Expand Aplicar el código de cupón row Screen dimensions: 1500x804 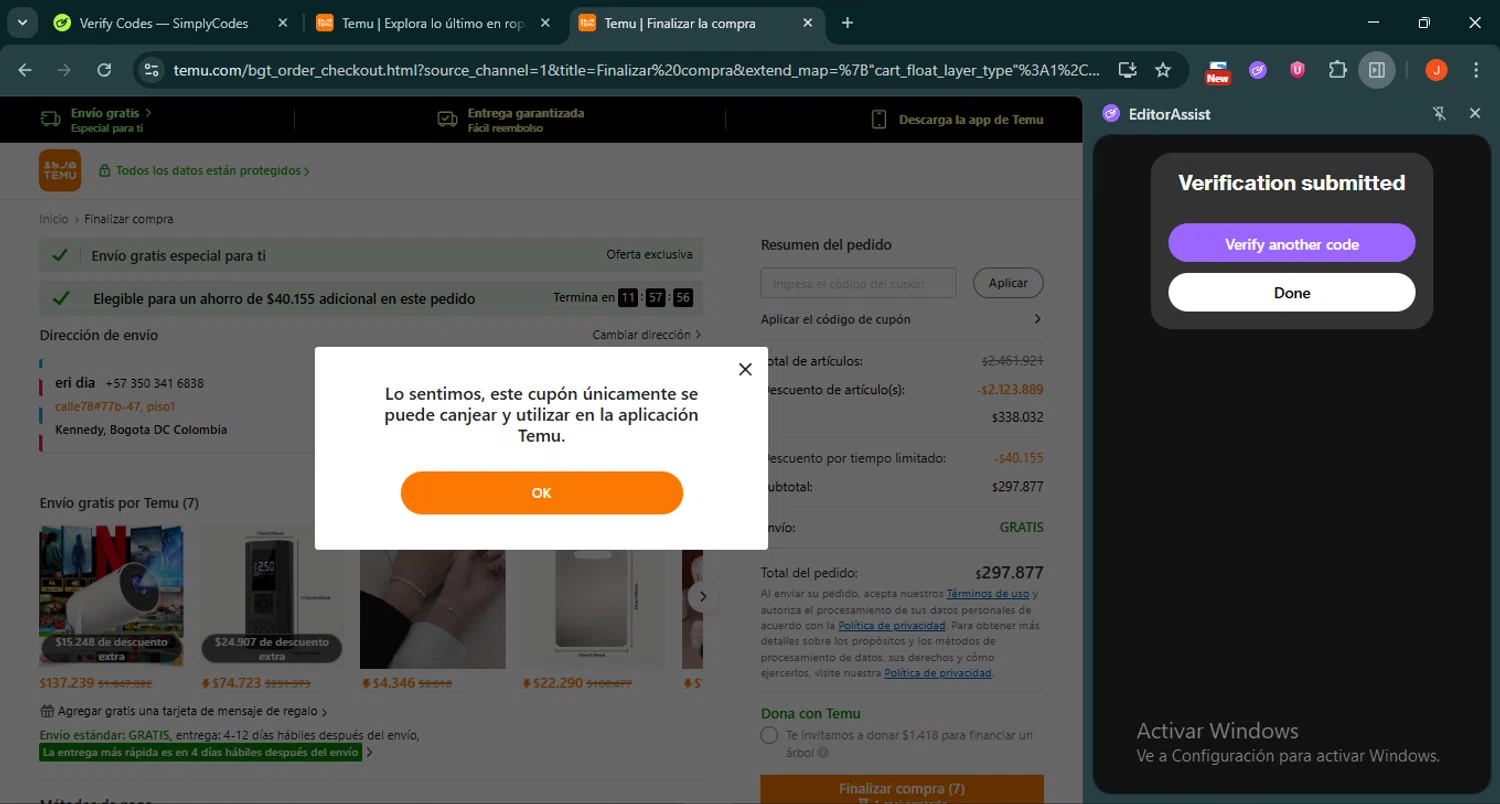[x=902, y=319]
